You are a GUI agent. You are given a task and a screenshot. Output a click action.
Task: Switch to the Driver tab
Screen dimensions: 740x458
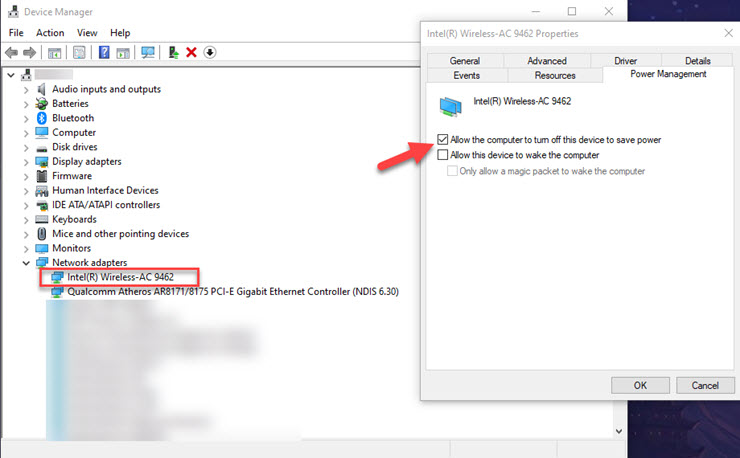coord(625,61)
